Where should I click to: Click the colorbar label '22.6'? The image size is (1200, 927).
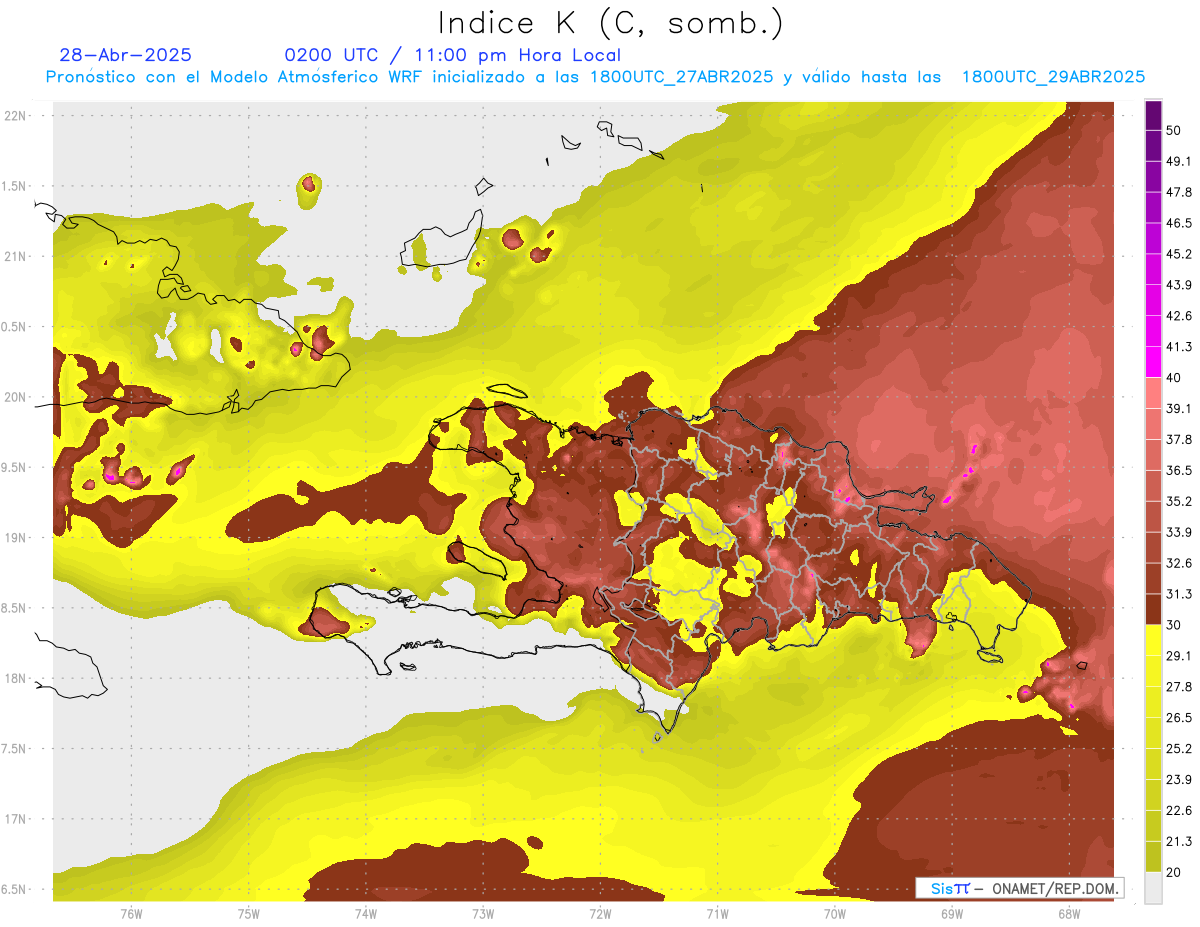(x=1178, y=811)
